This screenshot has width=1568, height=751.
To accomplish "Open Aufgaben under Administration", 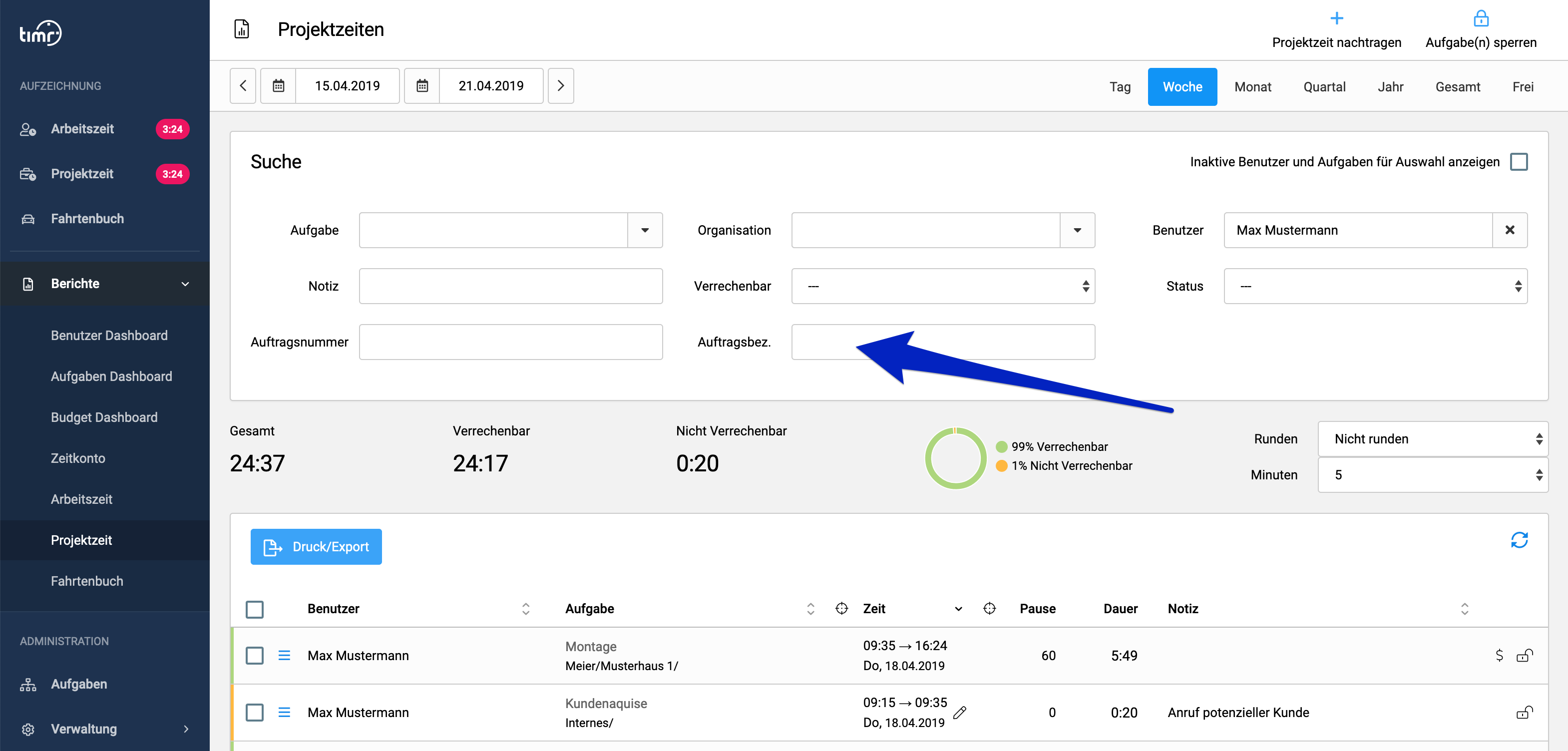I will click(x=79, y=684).
